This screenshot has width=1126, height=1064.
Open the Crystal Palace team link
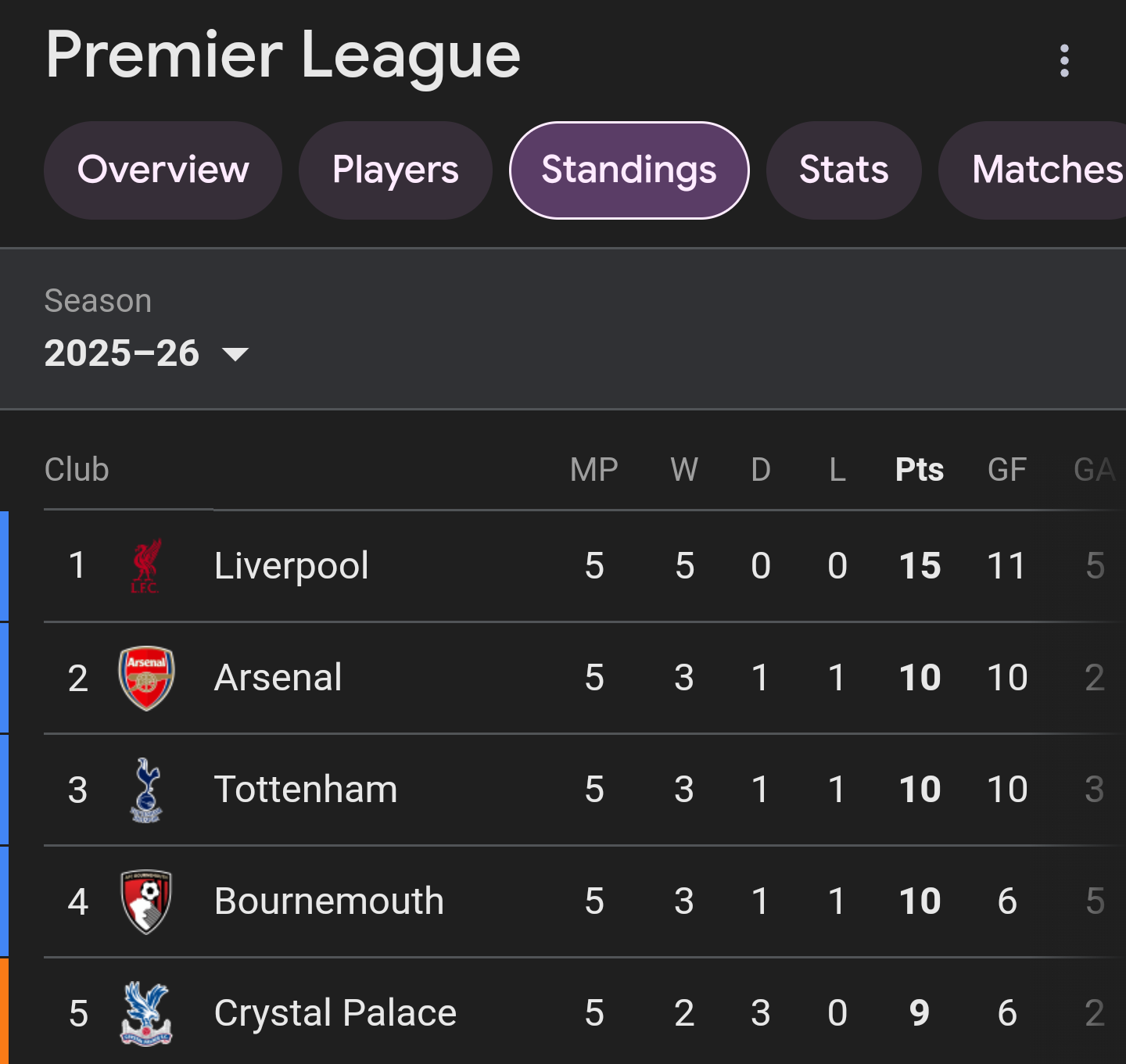point(335,1013)
